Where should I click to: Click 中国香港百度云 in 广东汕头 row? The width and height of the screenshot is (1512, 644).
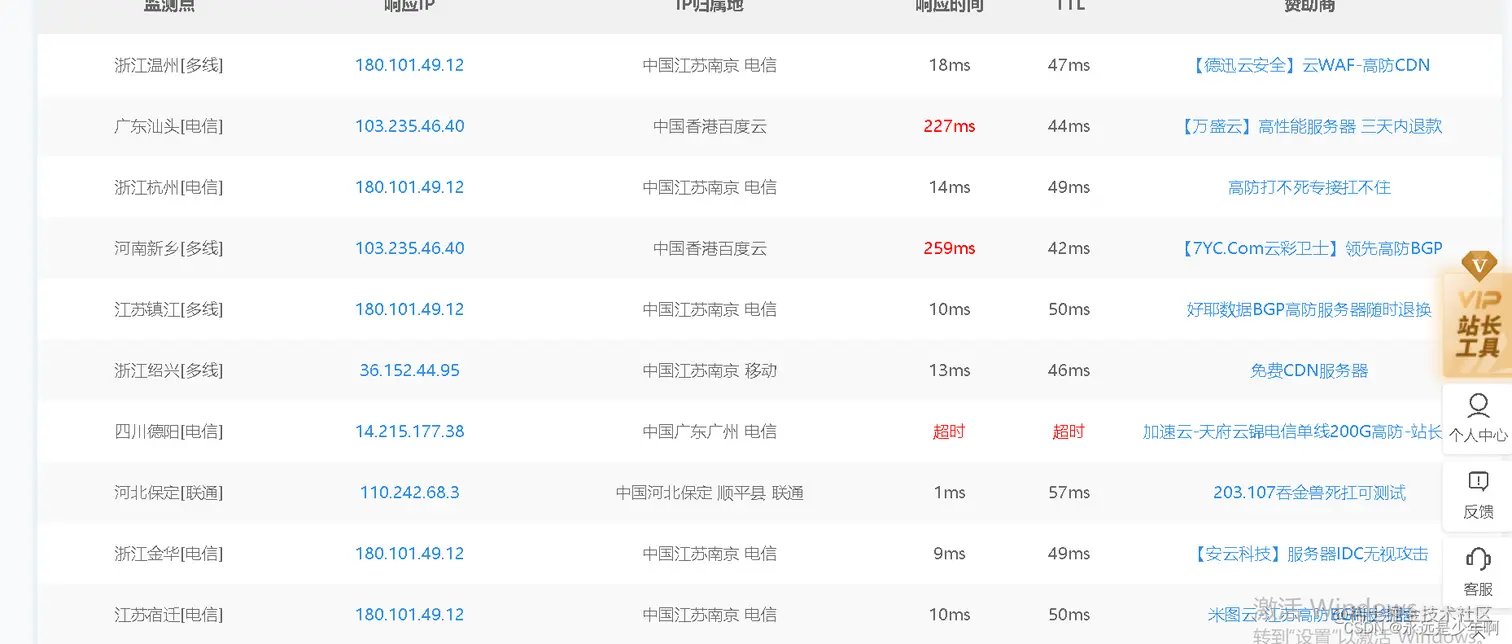[x=710, y=126]
